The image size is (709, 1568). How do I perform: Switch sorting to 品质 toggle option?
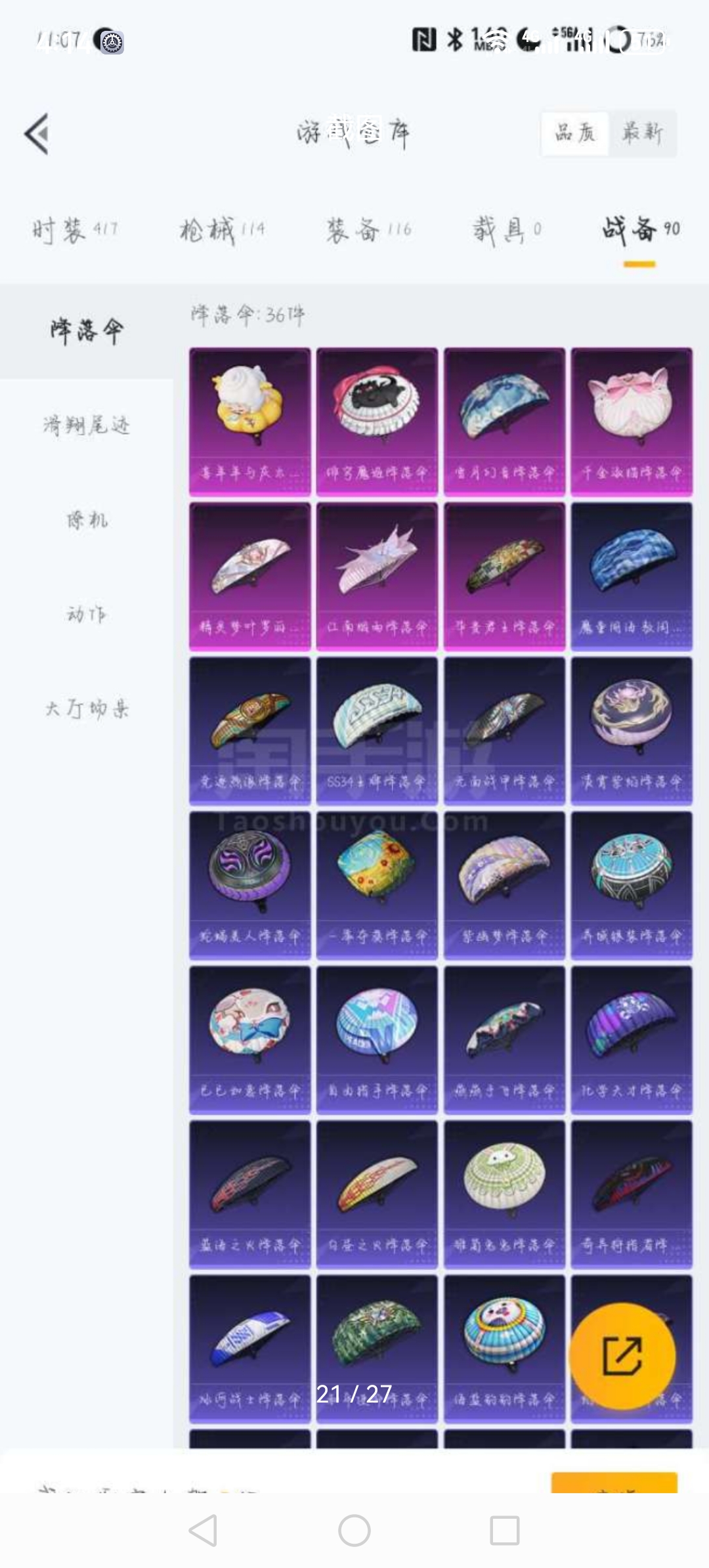coord(575,133)
